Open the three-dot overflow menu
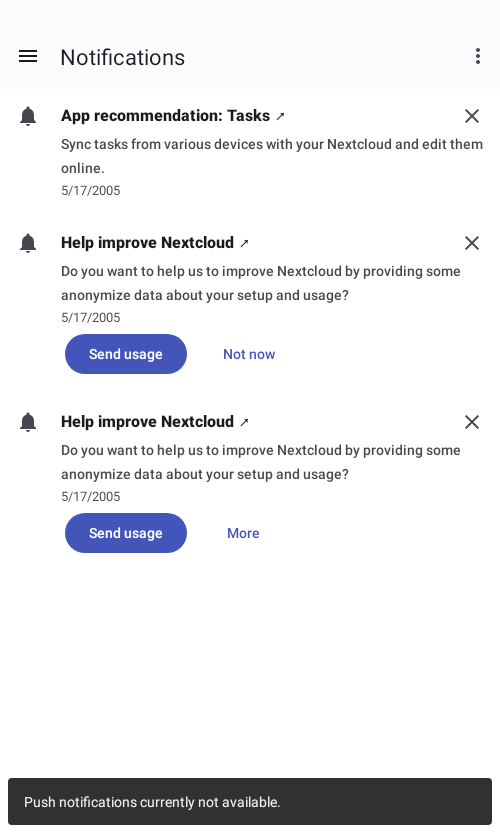 click(x=478, y=56)
